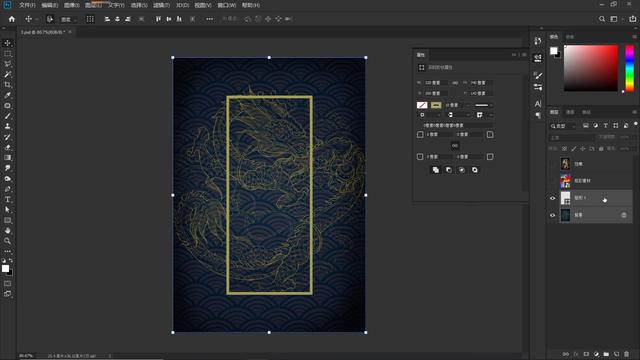Toggle the corner radius link button

point(455,146)
